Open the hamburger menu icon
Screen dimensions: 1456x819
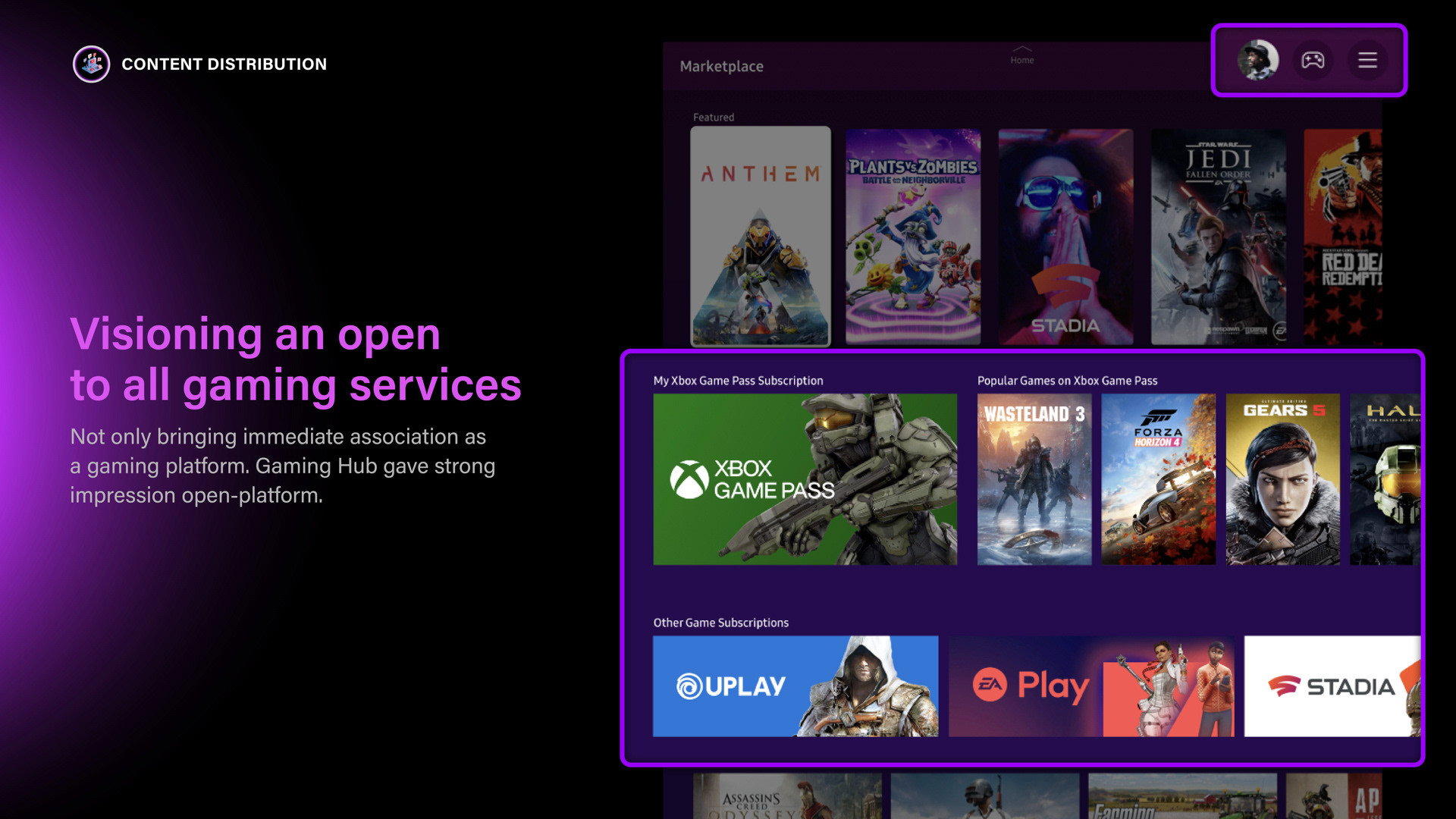(1367, 60)
